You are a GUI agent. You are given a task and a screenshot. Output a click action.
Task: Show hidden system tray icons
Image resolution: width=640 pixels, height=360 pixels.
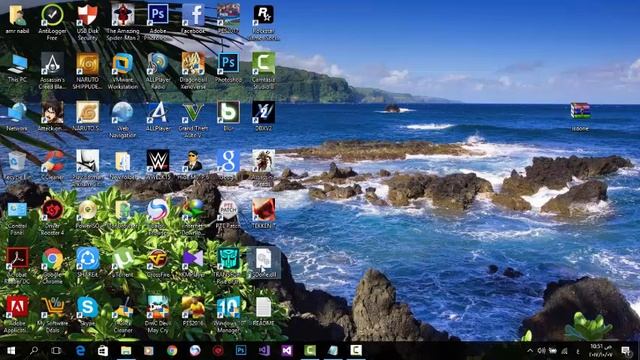(x=530, y=351)
